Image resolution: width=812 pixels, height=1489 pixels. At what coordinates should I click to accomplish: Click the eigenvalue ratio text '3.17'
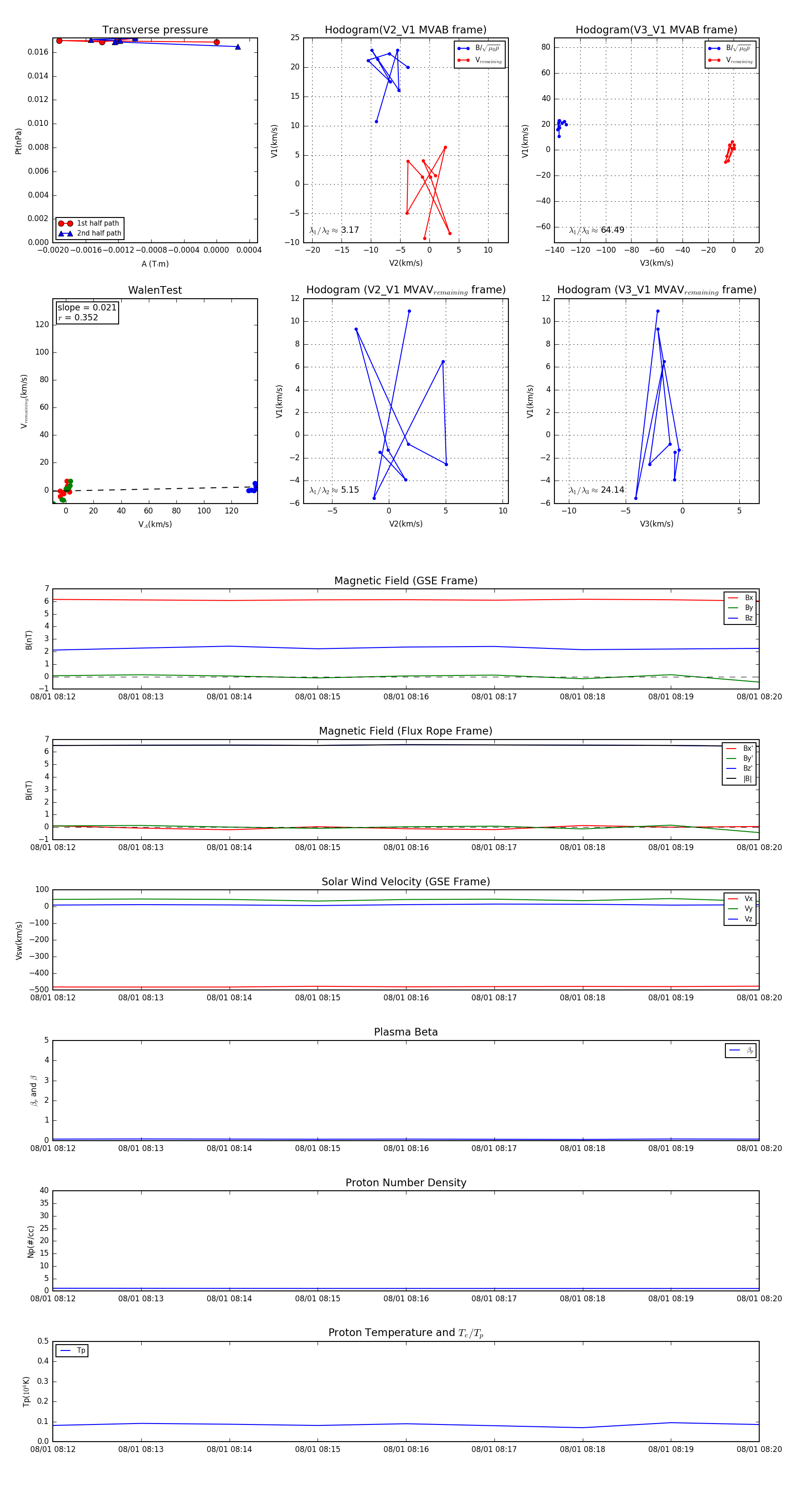[x=350, y=230]
